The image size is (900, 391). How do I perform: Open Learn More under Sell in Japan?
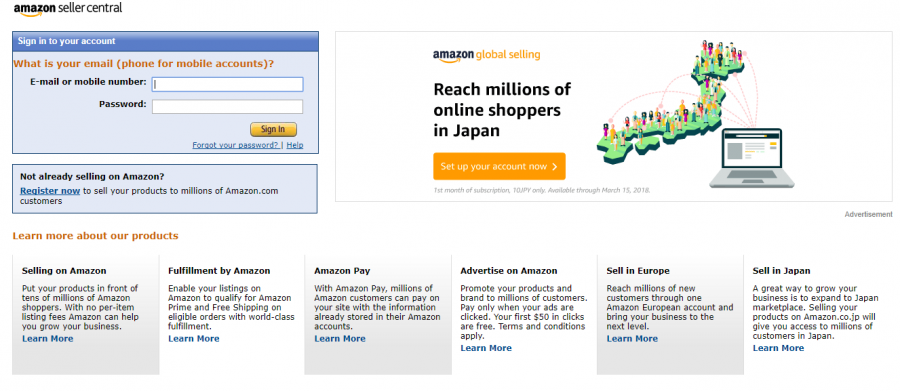point(778,348)
